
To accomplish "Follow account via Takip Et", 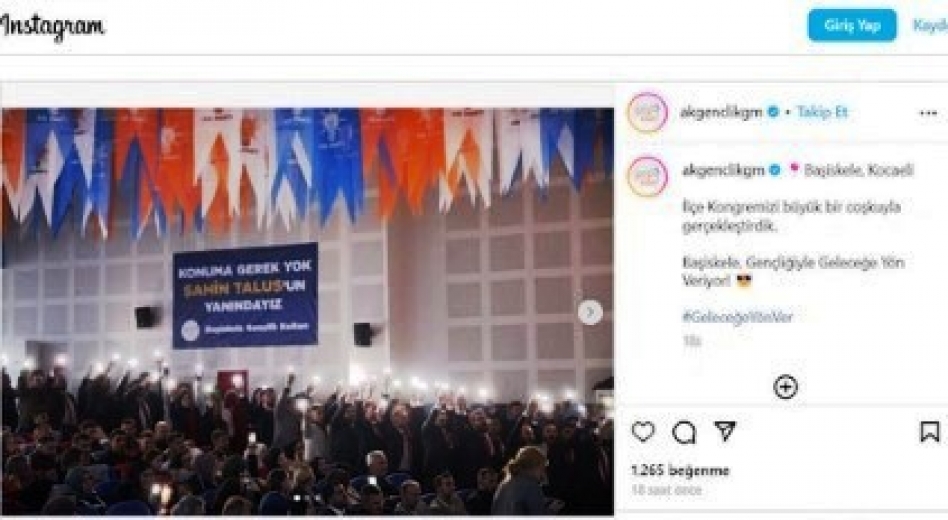I will 822,112.
